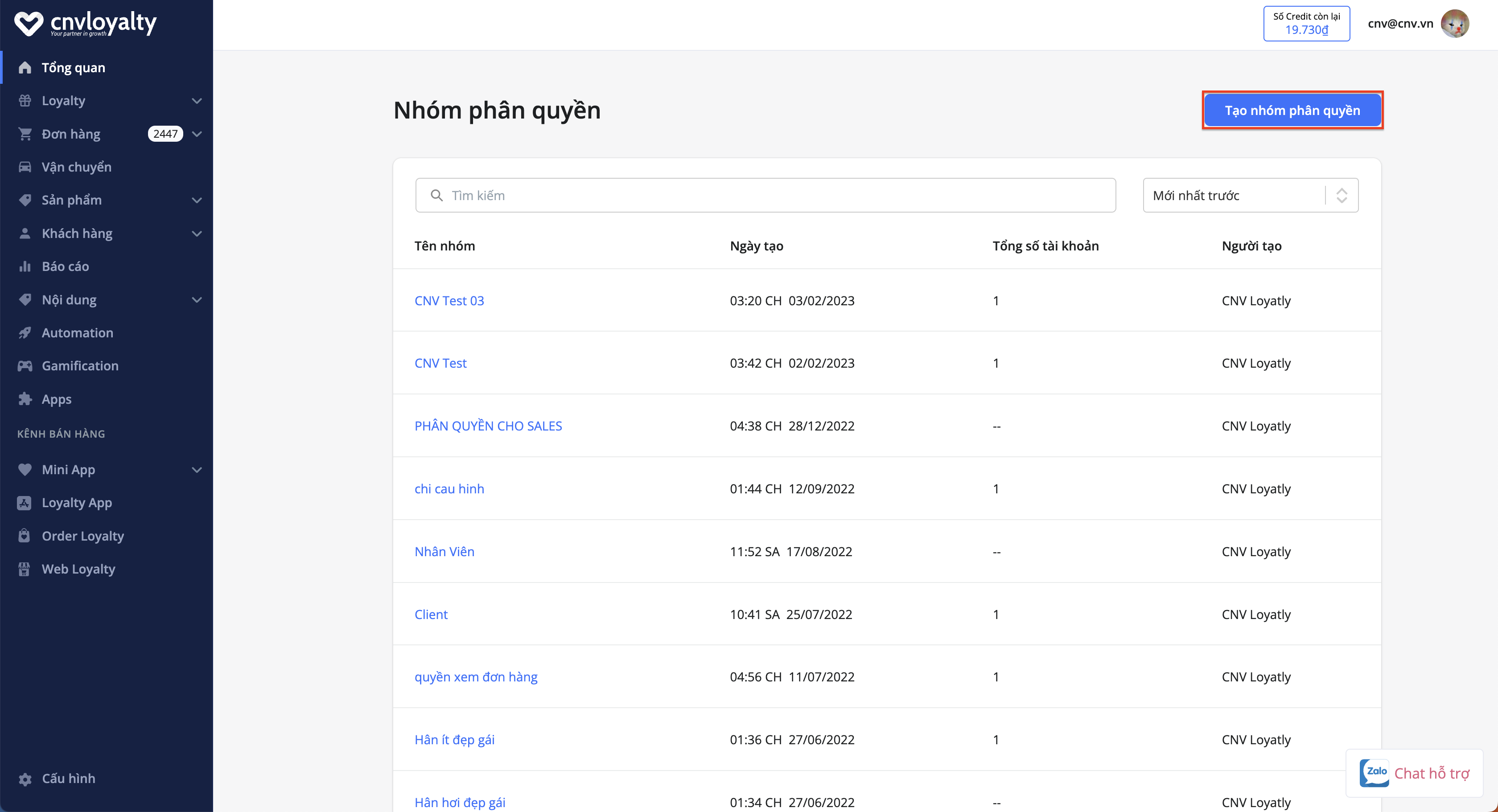Open Chat hỗ trợ widget
The height and width of the screenshot is (812, 1498).
(x=1414, y=773)
